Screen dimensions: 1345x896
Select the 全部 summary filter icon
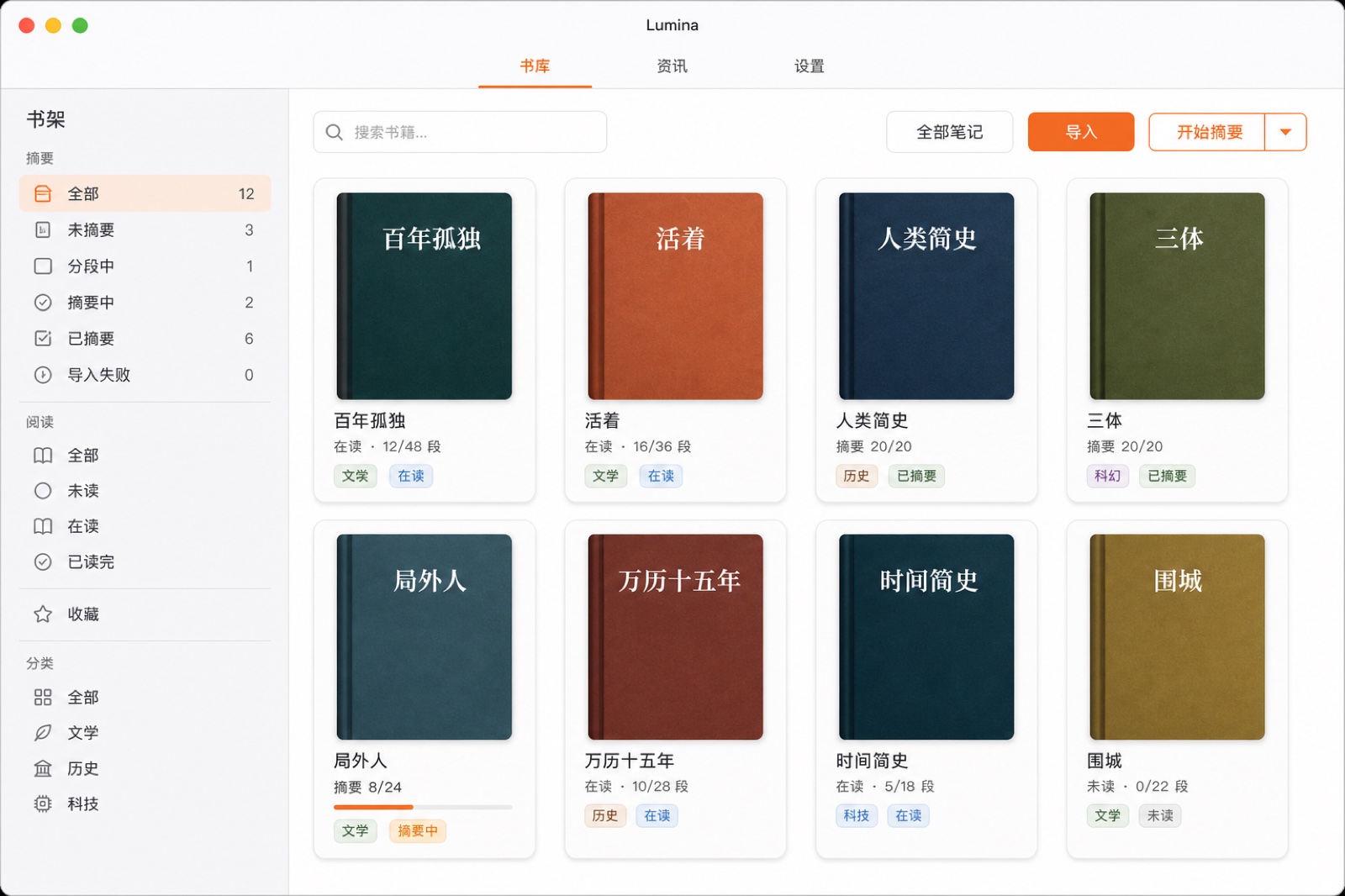43,194
